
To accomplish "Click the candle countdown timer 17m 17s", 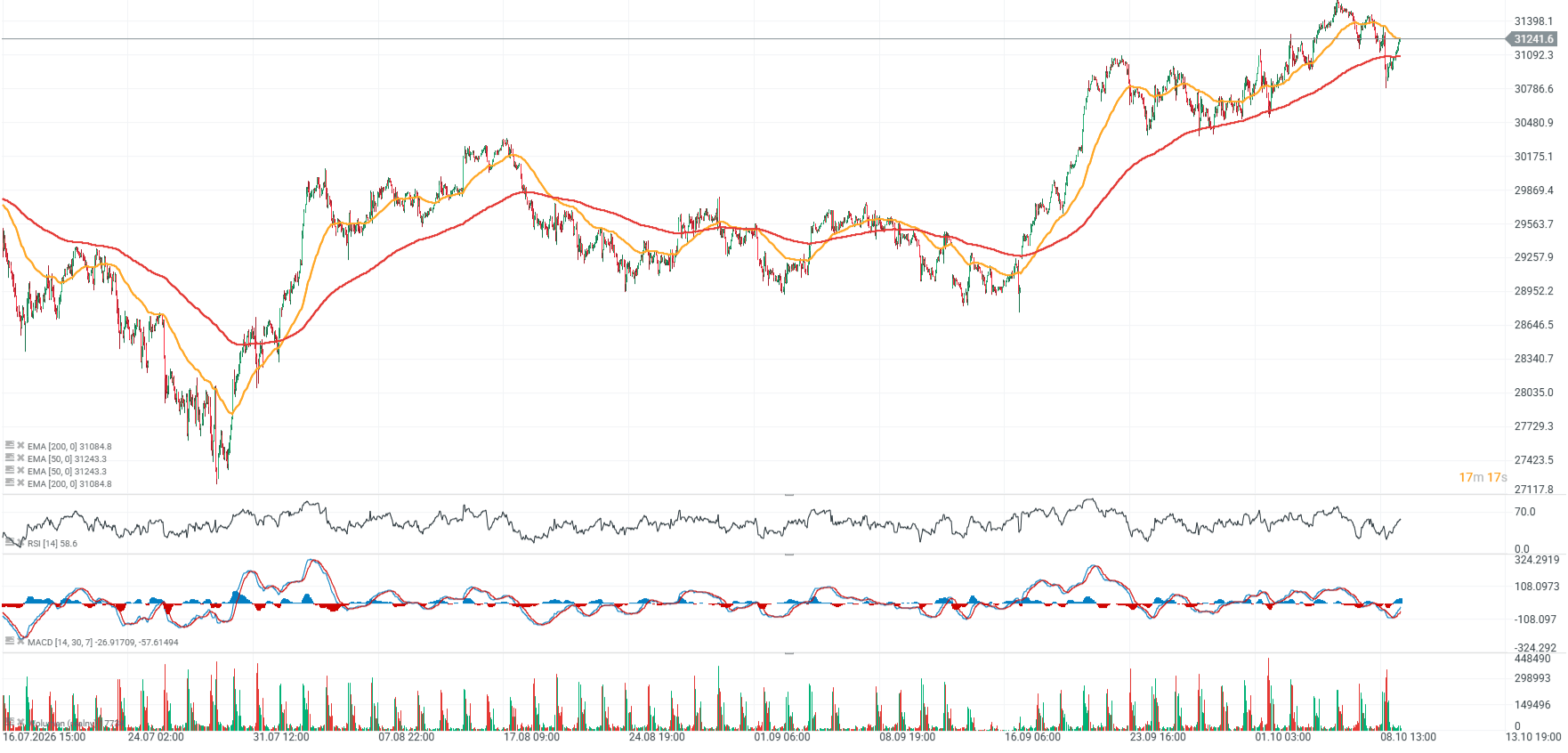I will coord(1483,478).
